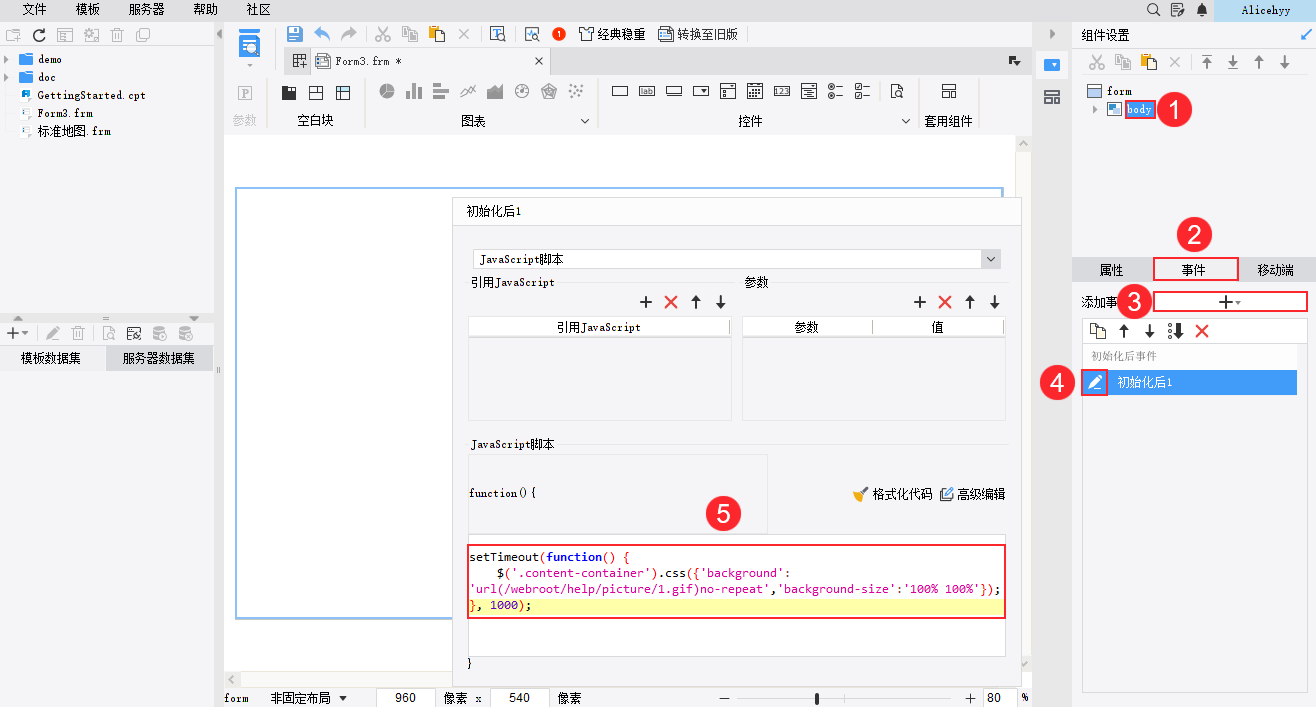Add a date calendar widget
The height and width of the screenshot is (707, 1316).
756,91
